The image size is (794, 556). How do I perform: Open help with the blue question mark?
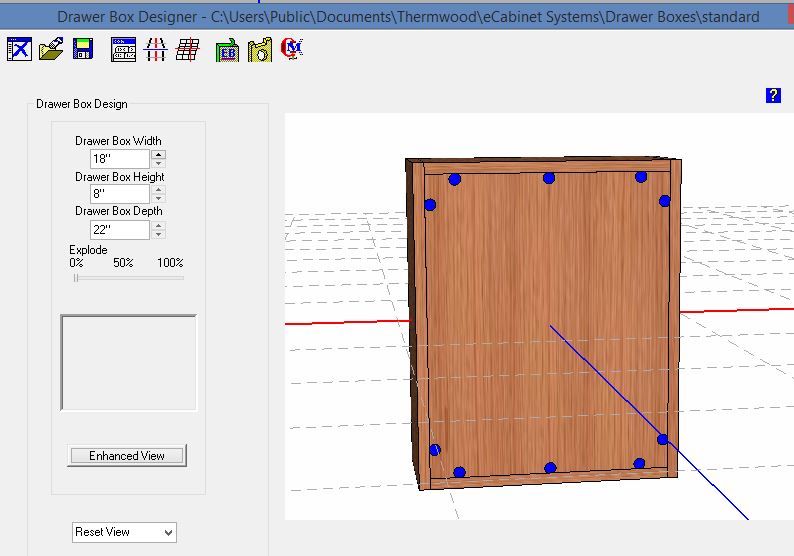coord(772,95)
